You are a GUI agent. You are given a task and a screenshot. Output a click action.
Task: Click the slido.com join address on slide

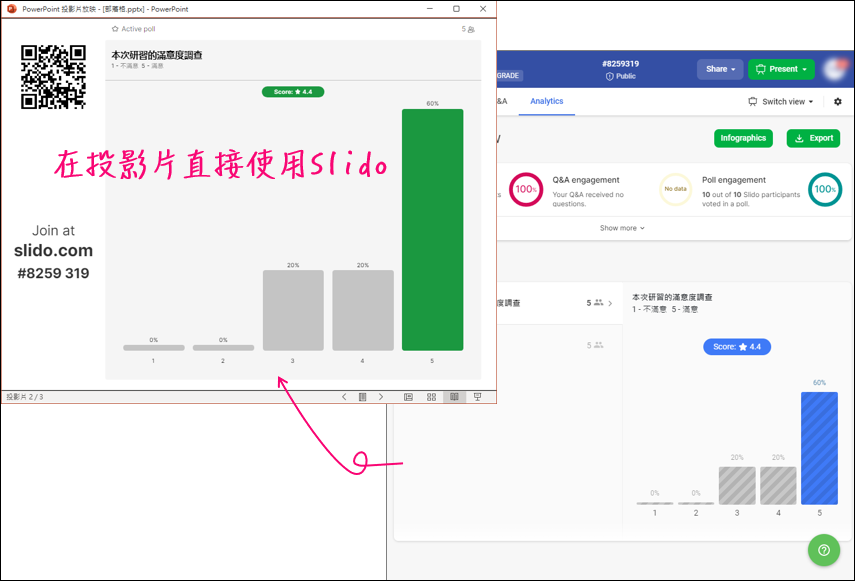tap(53, 251)
